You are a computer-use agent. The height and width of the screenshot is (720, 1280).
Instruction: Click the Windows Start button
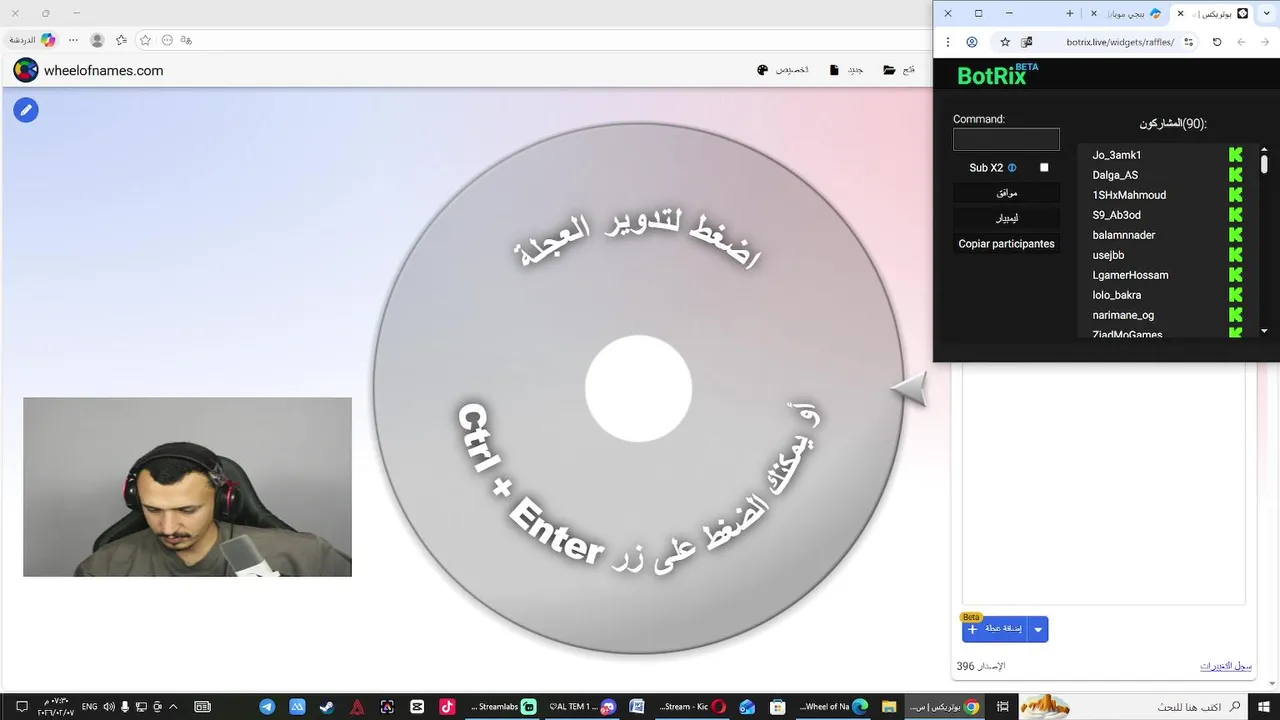[1263, 706]
